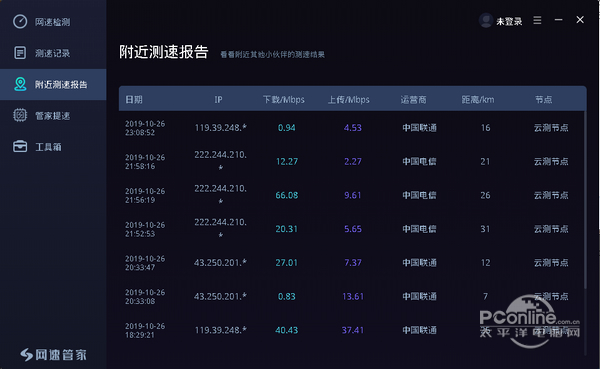Click the location pin icon for 附近测速报告
This screenshot has height=369, width=600.
pos(20,84)
